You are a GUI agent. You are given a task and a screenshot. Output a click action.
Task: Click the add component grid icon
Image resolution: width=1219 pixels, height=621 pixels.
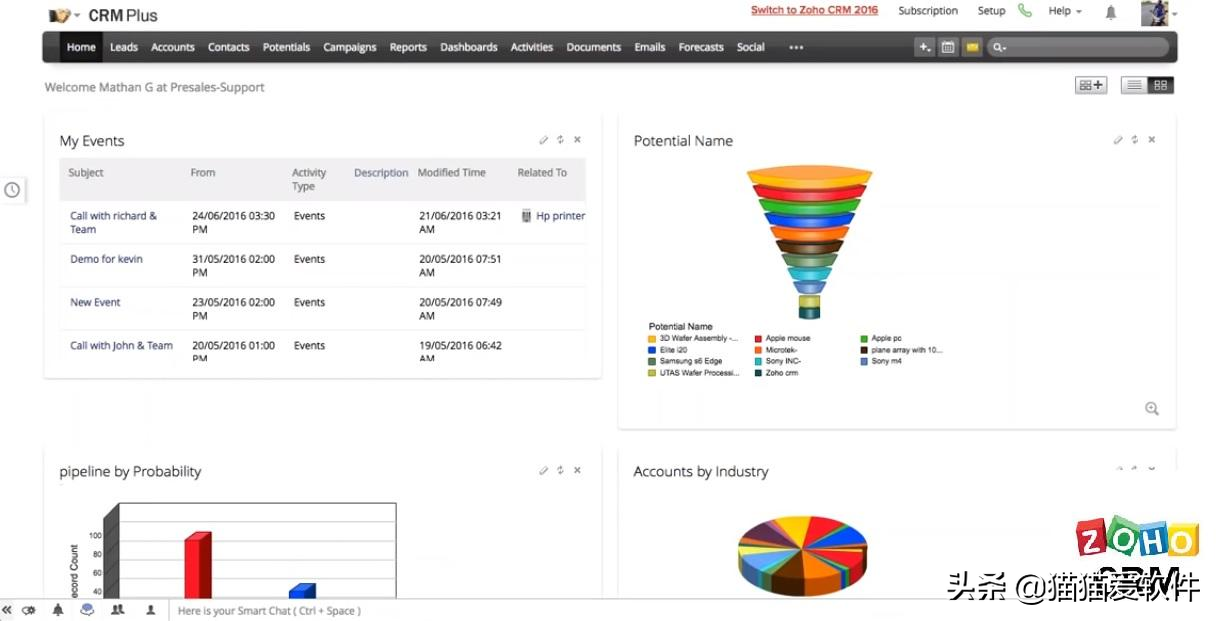click(1091, 86)
